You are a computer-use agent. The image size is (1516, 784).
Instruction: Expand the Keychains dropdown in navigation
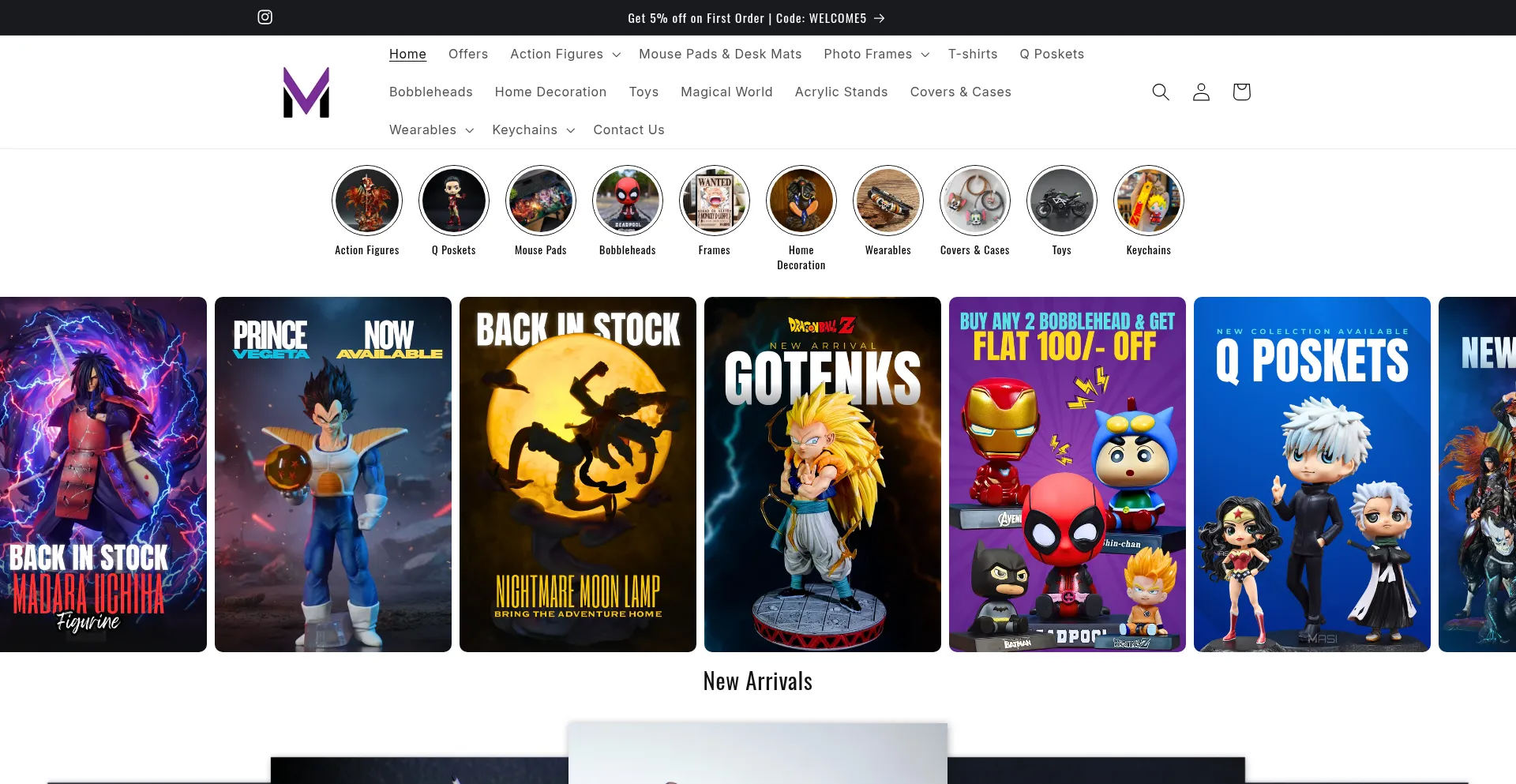click(x=533, y=130)
